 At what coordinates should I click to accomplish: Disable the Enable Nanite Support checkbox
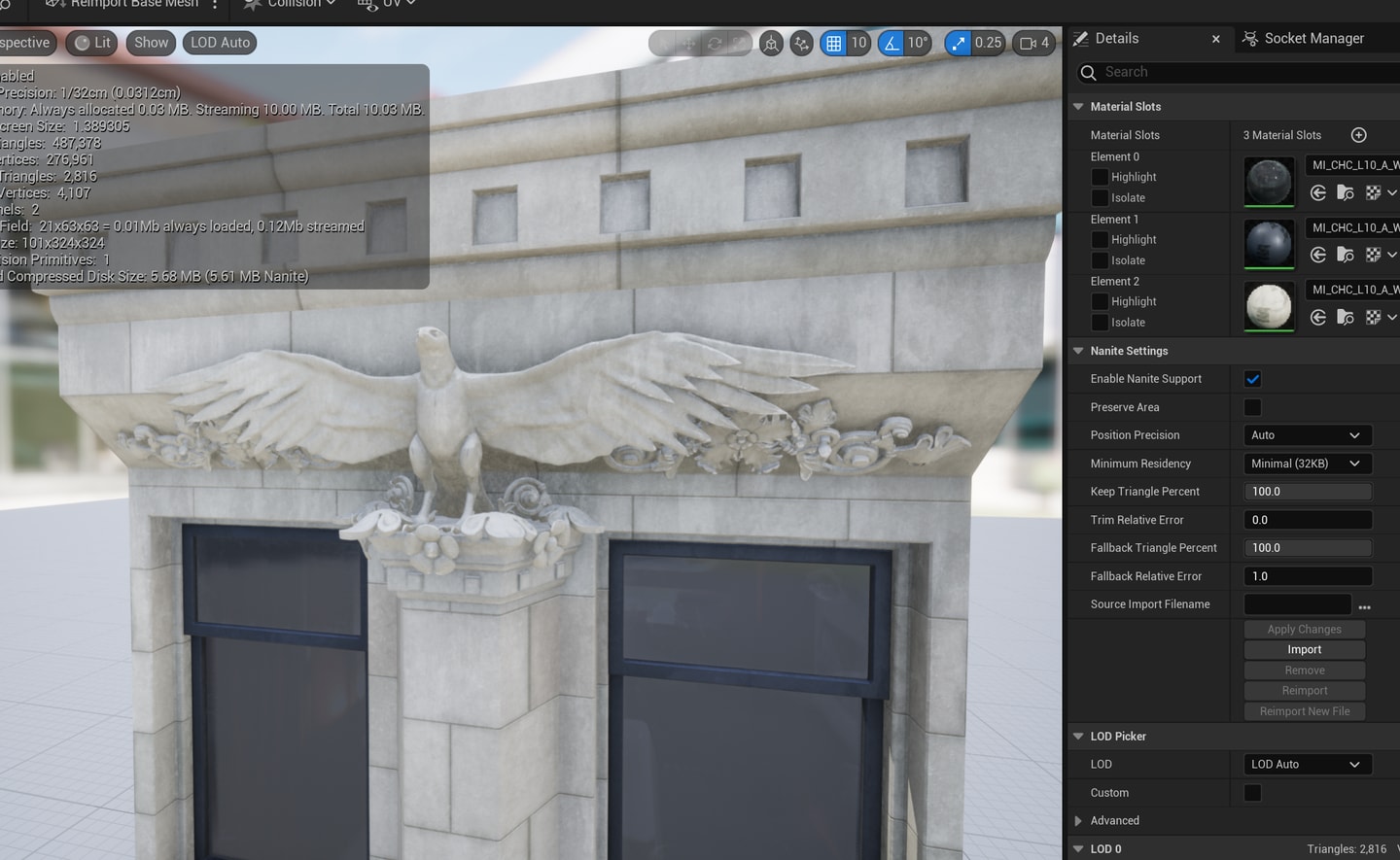(1252, 379)
